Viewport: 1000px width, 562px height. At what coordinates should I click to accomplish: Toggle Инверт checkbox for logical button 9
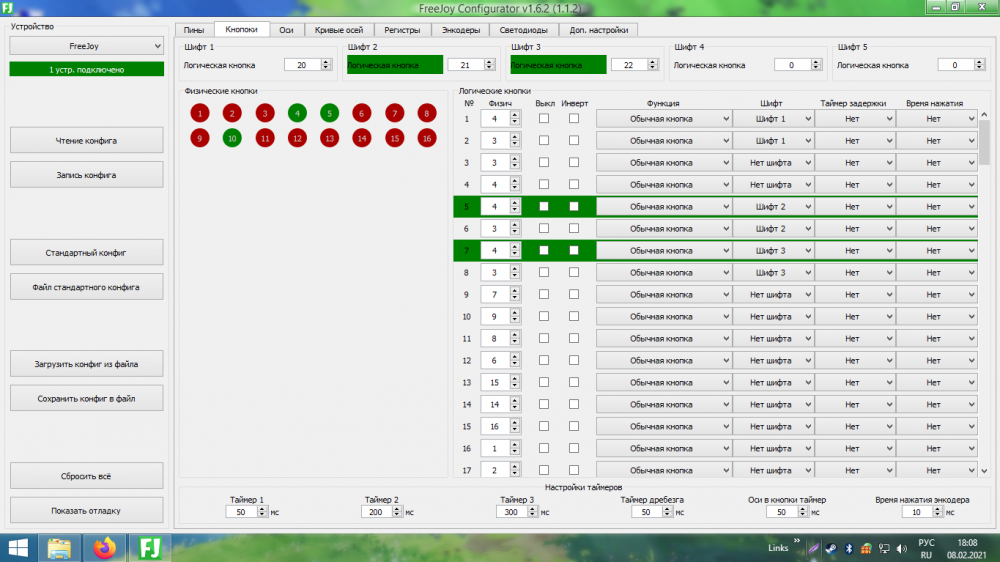[x=574, y=295]
